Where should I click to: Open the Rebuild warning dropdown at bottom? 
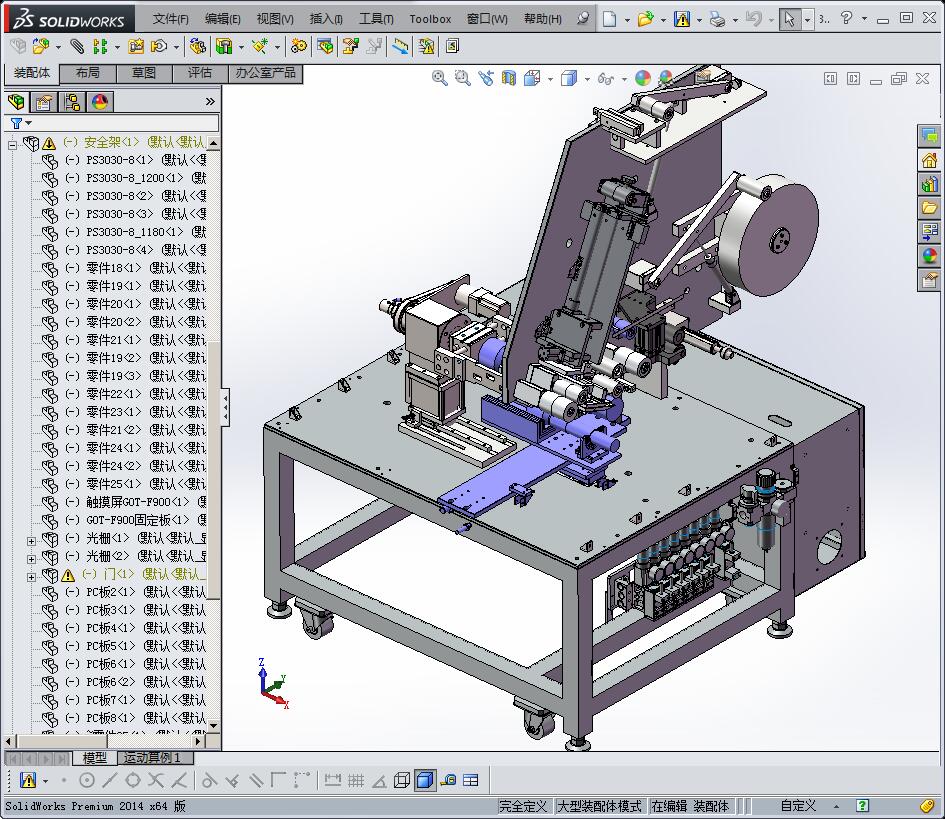[46, 781]
